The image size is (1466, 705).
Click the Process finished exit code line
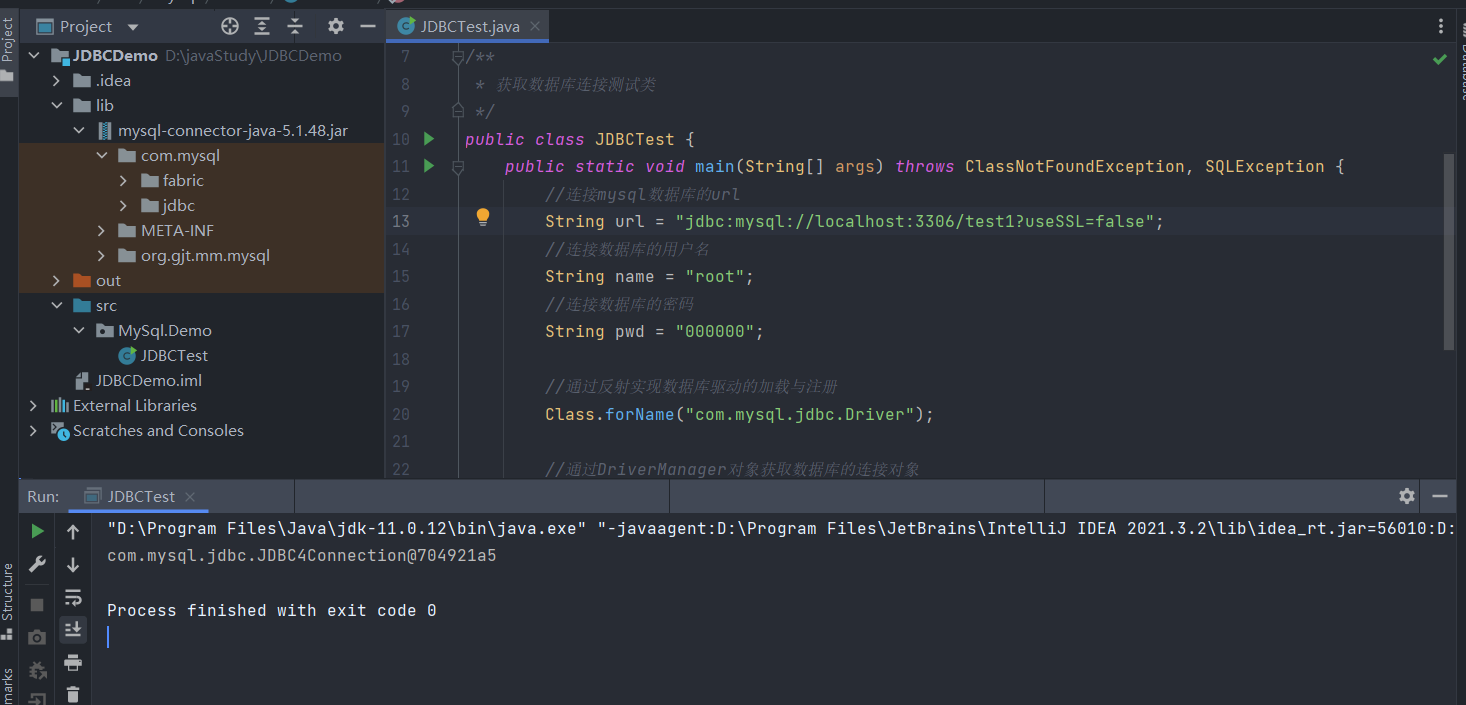(x=272, y=610)
